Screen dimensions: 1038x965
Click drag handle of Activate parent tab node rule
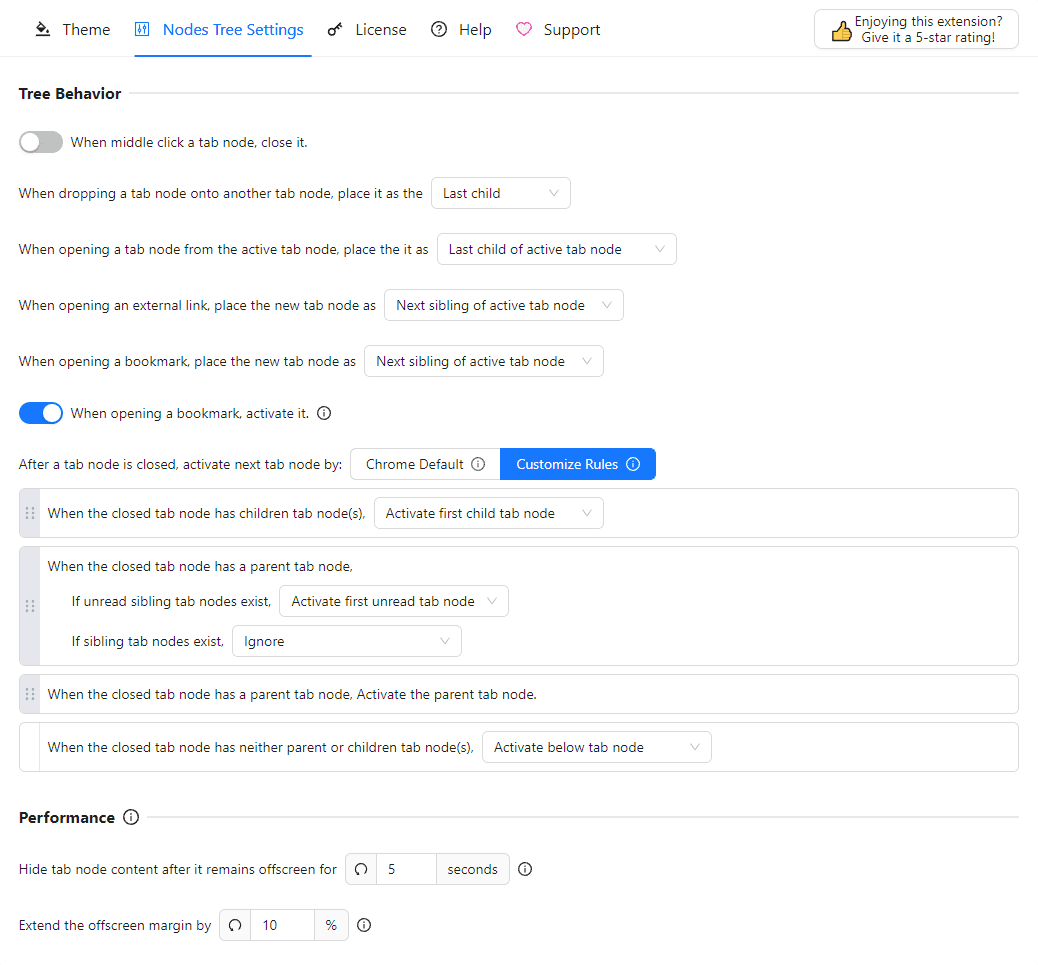pos(30,694)
